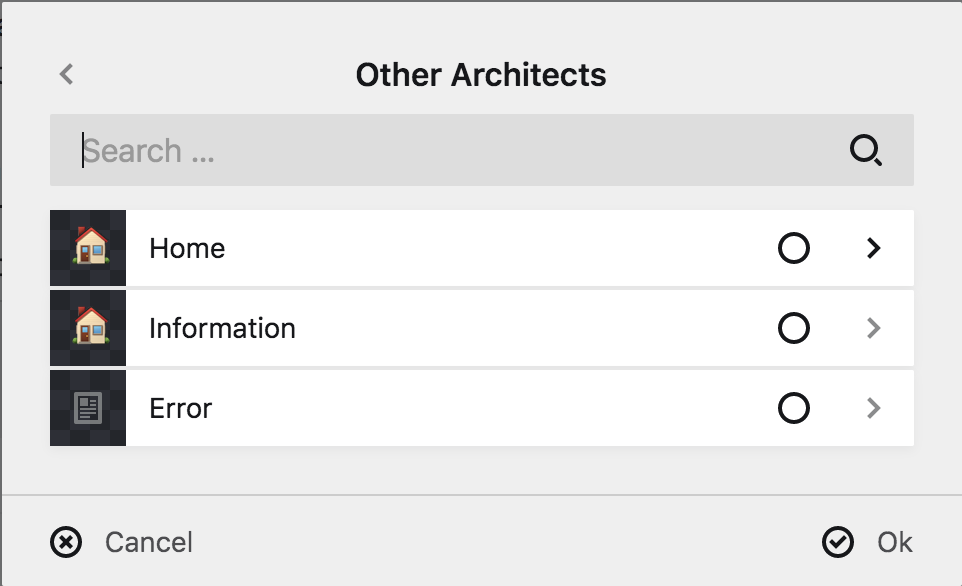This screenshot has width=962, height=586.
Task: Click the Home list item label
Action: point(187,248)
